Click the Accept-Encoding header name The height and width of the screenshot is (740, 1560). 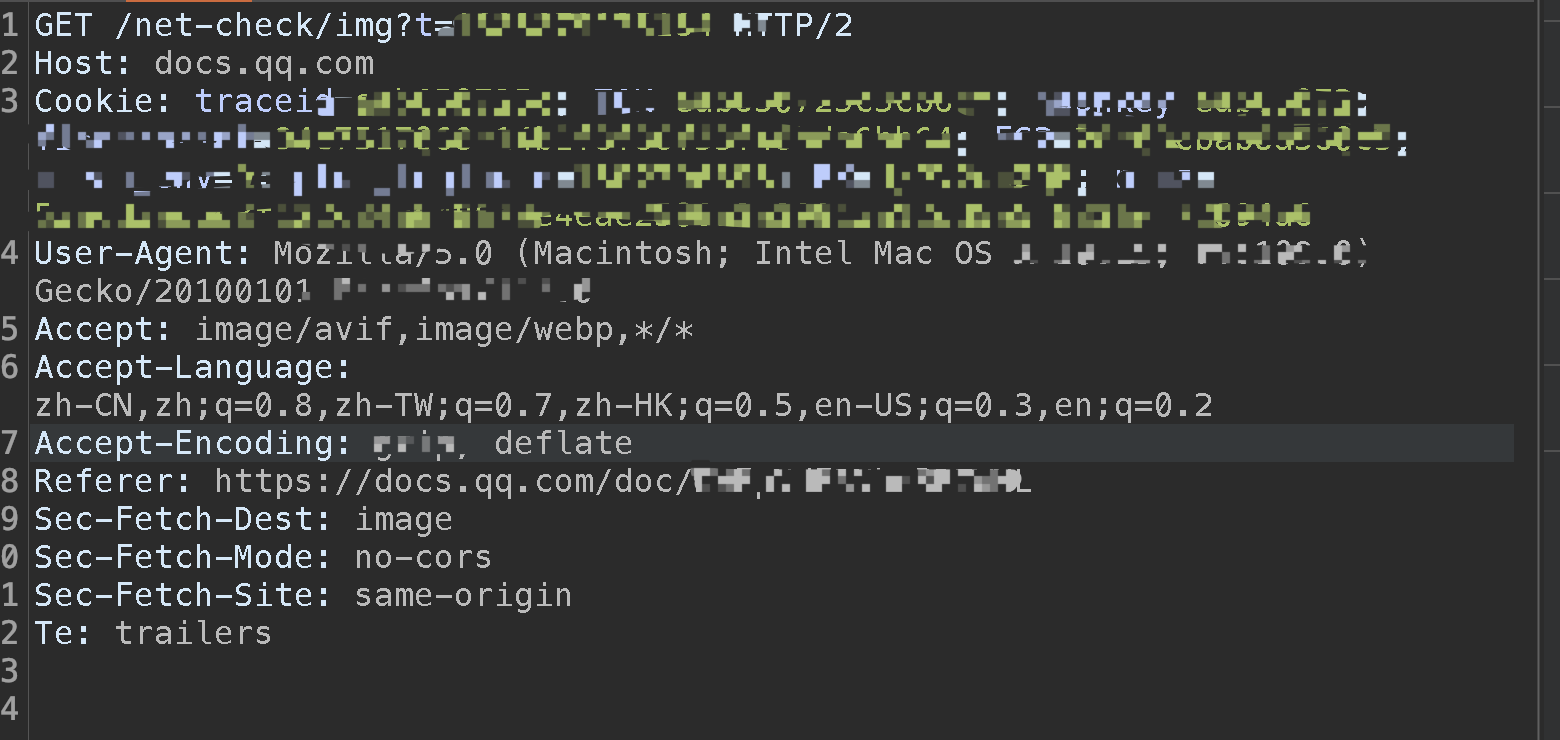tap(192, 443)
